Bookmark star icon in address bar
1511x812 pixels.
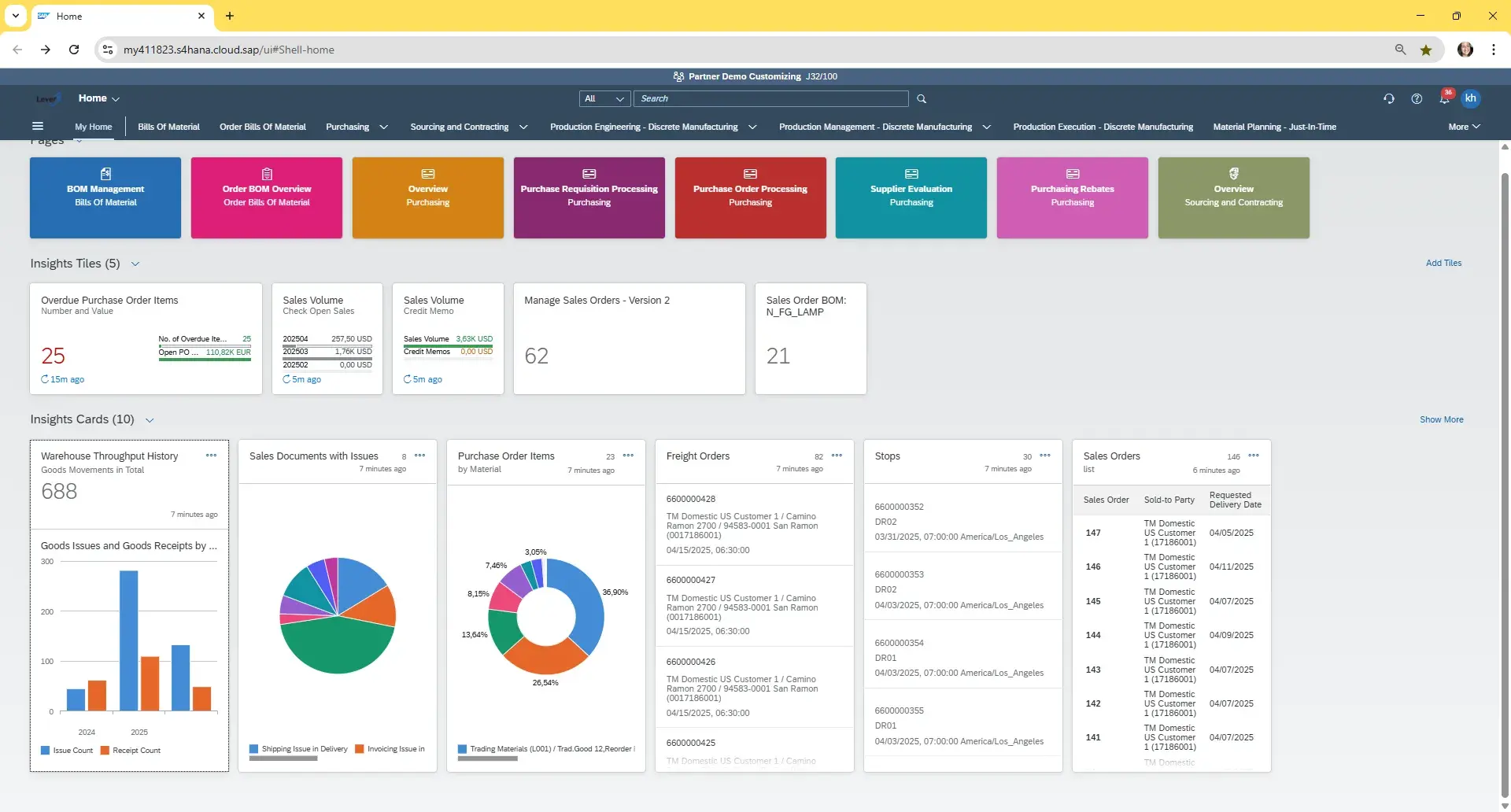(1426, 50)
